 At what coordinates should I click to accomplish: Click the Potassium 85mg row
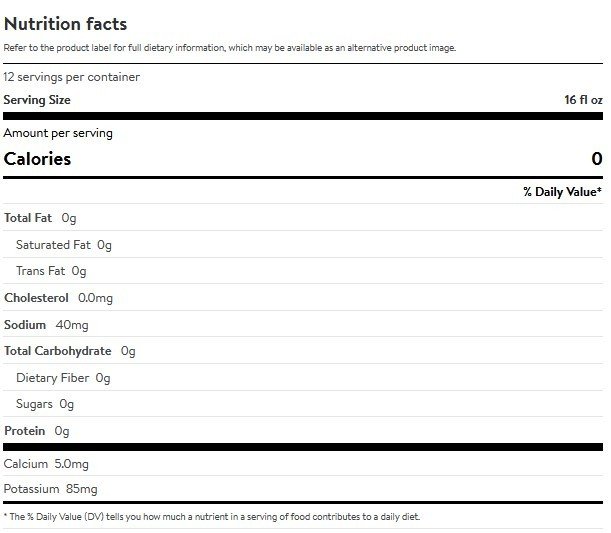coord(303,489)
